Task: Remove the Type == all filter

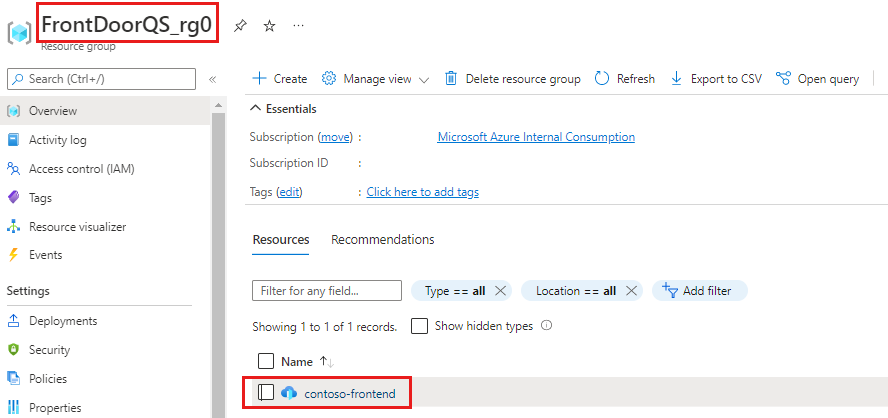Action: coord(500,291)
